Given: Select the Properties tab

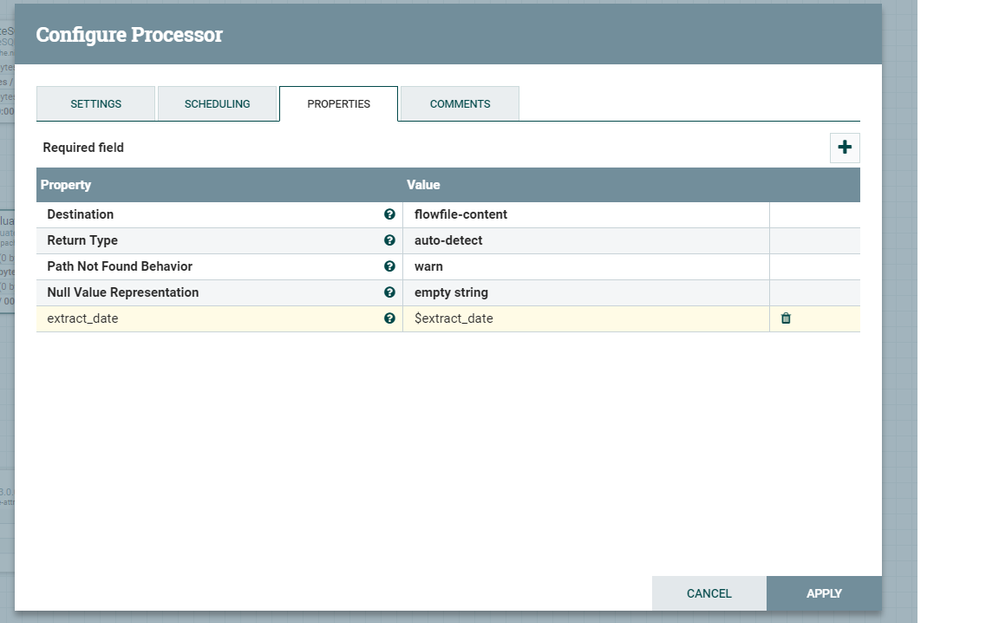Looking at the screenshot, I should coord(338,104).
